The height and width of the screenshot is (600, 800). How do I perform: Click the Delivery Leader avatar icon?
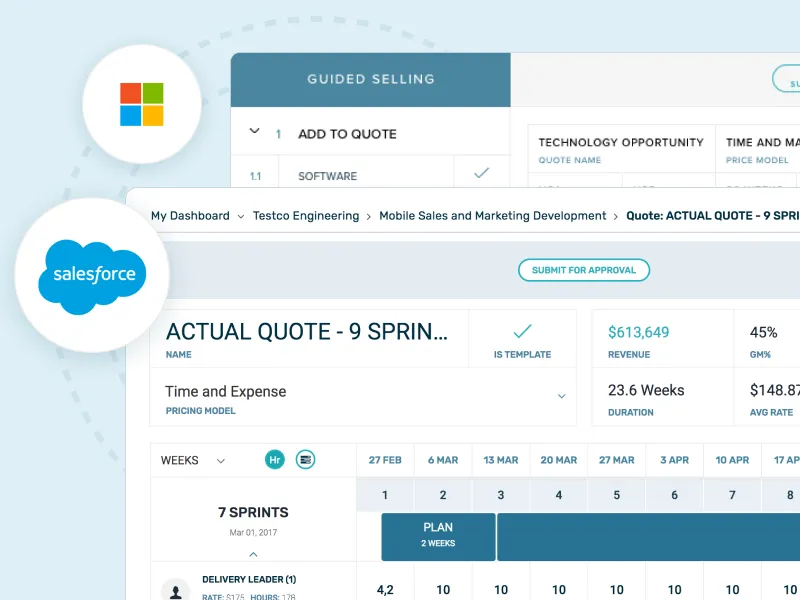tap(176, 590)
